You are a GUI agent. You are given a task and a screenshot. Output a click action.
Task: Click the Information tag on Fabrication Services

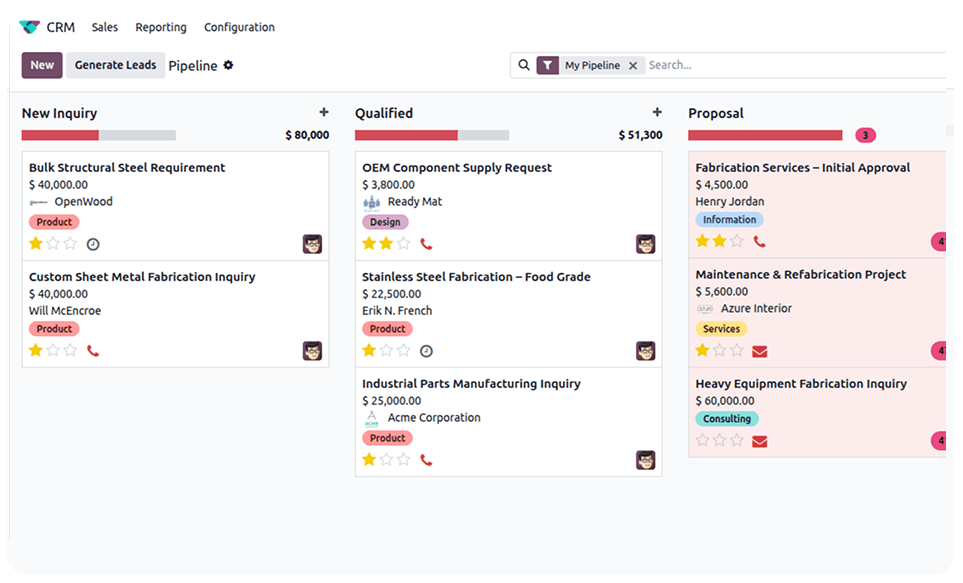pos(730,219)
